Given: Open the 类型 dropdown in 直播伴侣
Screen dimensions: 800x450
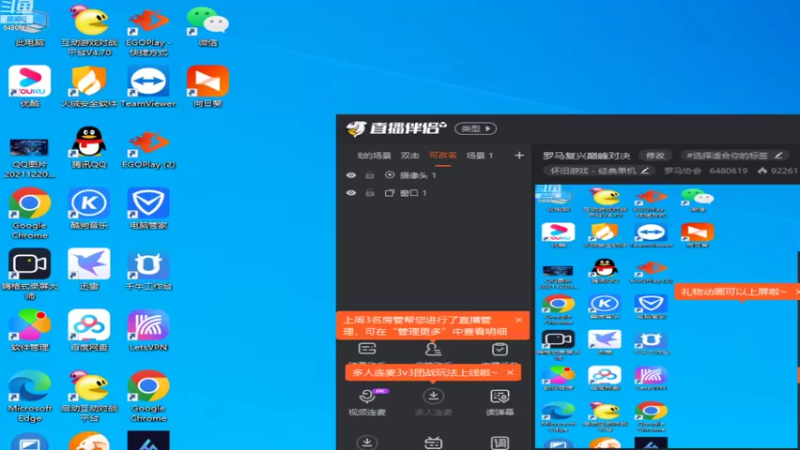Looking at the screenshot, I should coord(476,129).
